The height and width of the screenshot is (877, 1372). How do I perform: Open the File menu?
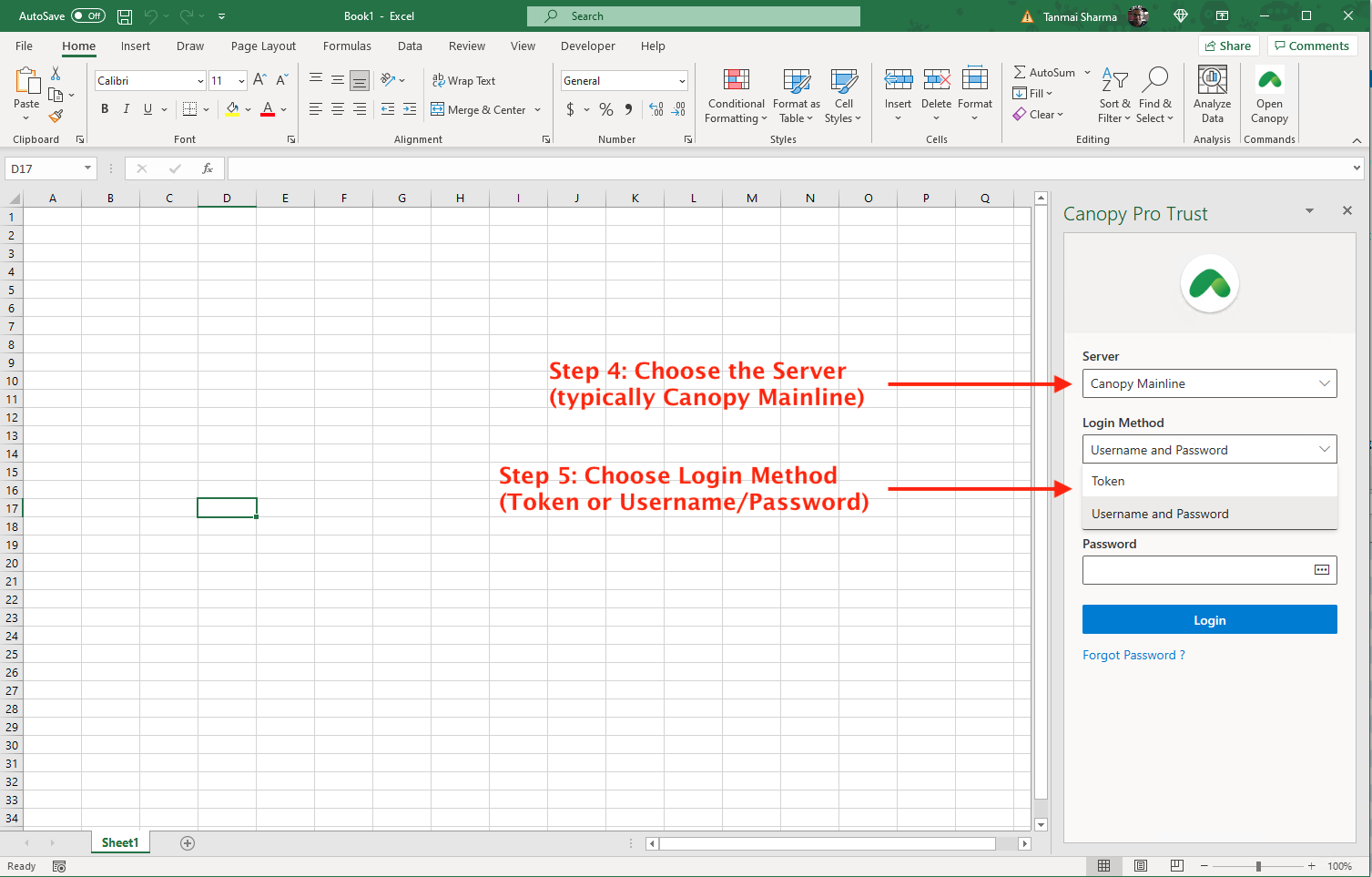25,46
